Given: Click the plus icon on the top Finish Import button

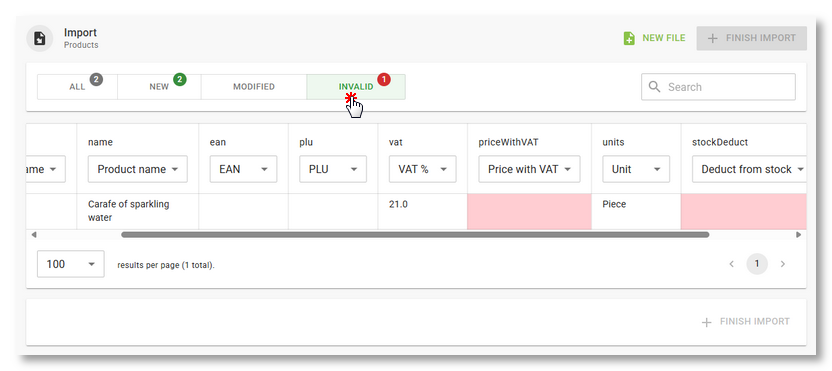Looking at the screenshot, I should click(x=713, y=38).
